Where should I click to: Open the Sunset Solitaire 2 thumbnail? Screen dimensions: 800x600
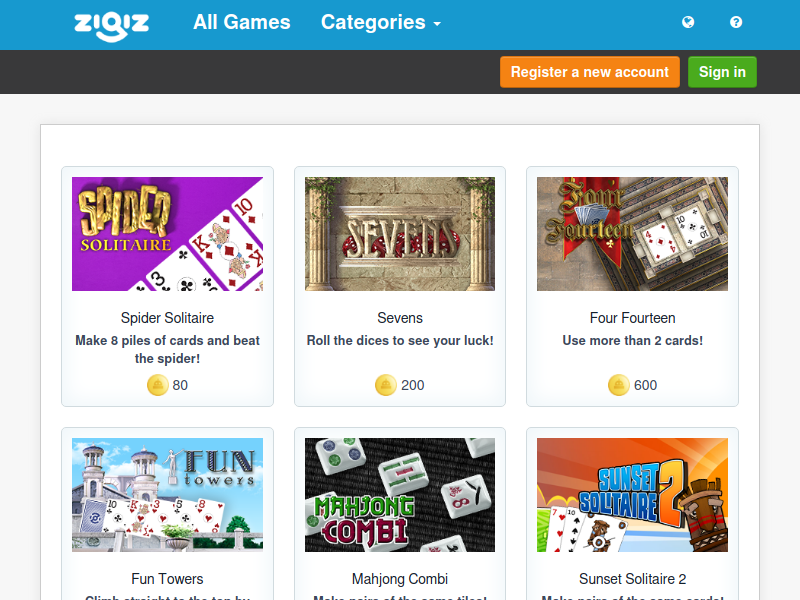(x=632, y=495)
